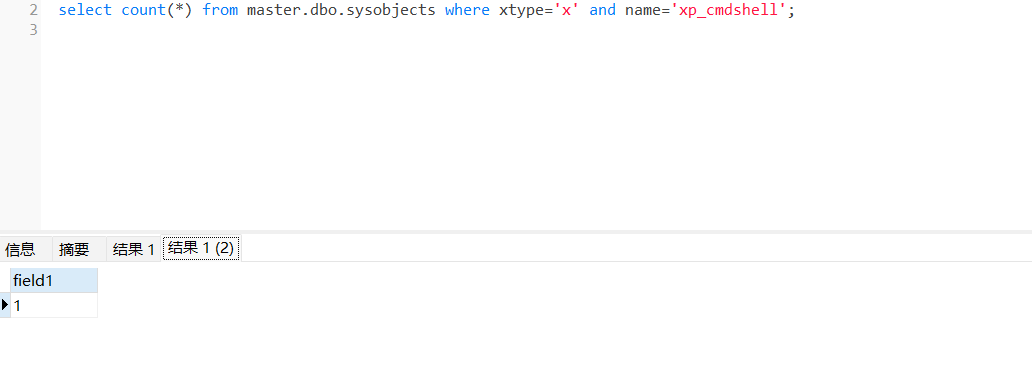The width and height of the screenshot is (1032, 387).
Task: Click line number 3 in gutter
Action: click(33, 30)
